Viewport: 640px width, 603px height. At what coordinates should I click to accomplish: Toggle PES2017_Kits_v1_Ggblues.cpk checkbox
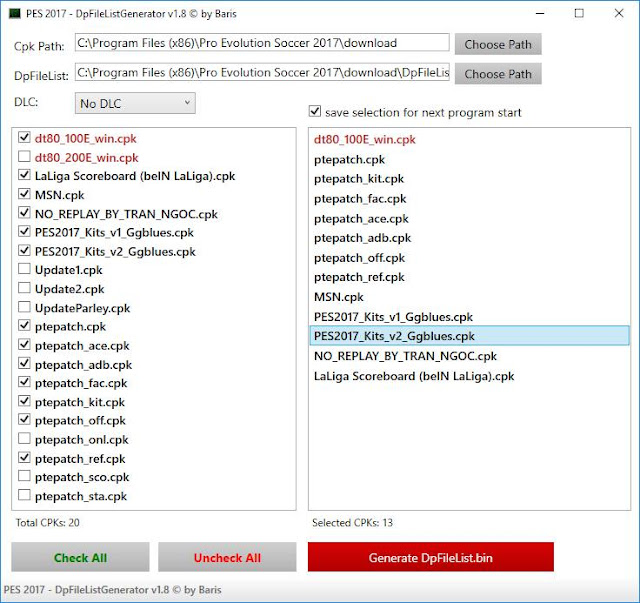24,231
